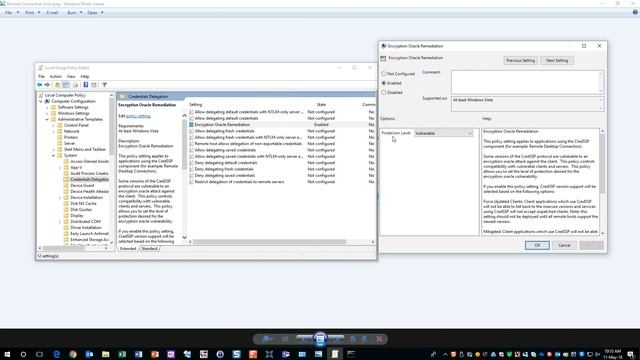Select the Device Guard folder in tree

(82, 186)
